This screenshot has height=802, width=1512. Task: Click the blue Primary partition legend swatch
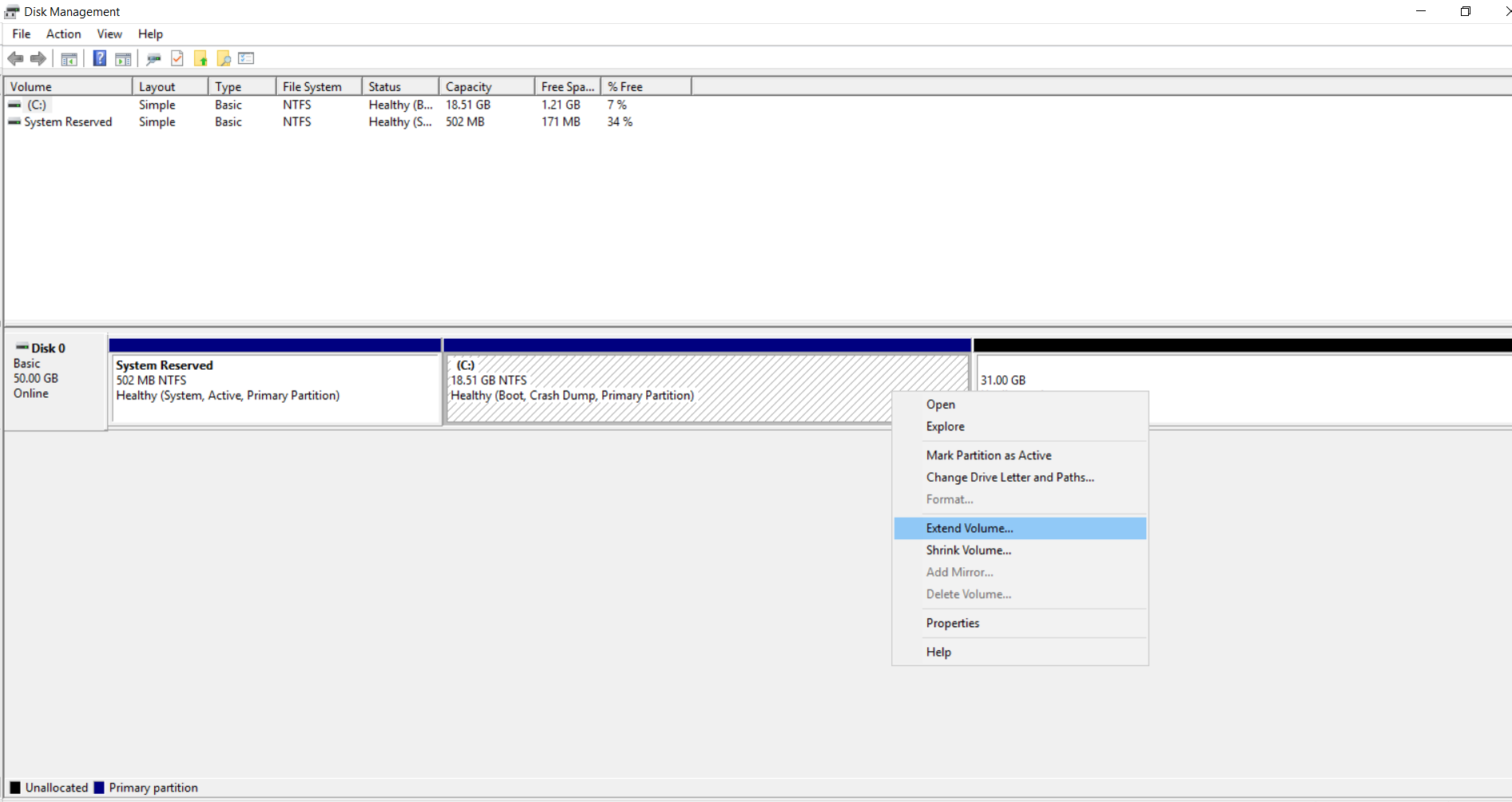click(x=99, y=788)
